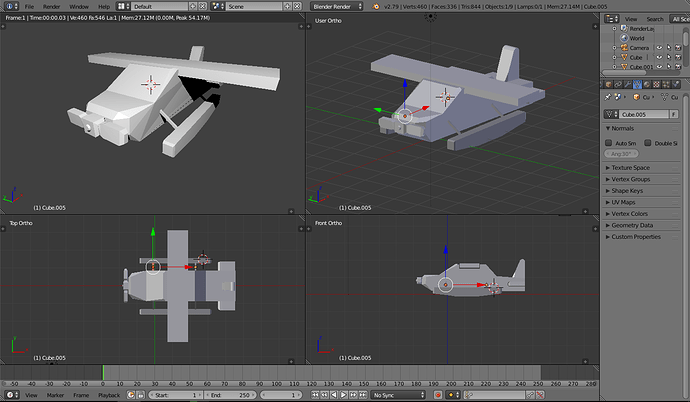690x402 pixels.
Task: Switch to Object properties tab
Action: 609,84
